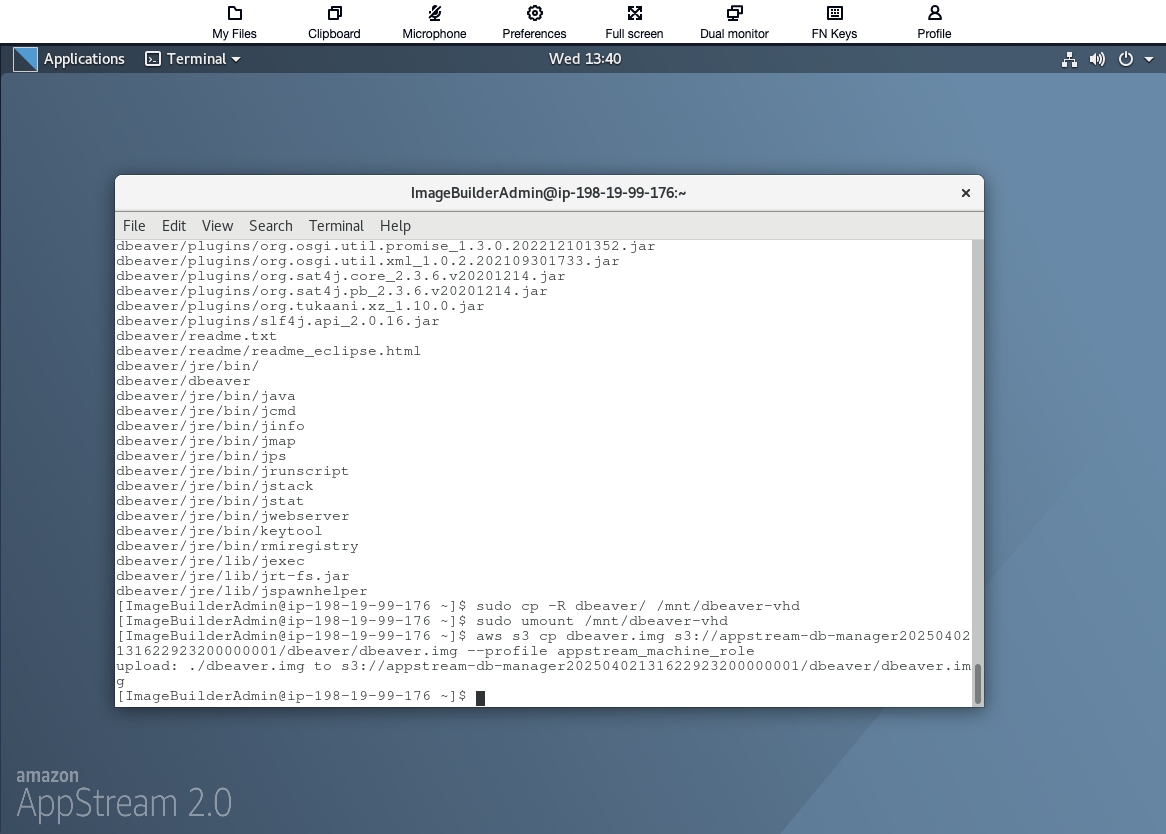Image resolution: width=1166 pixels, height=834 pixels.
Task: Click the Help menu in the terminal
Action: click(x=395, y=226)
